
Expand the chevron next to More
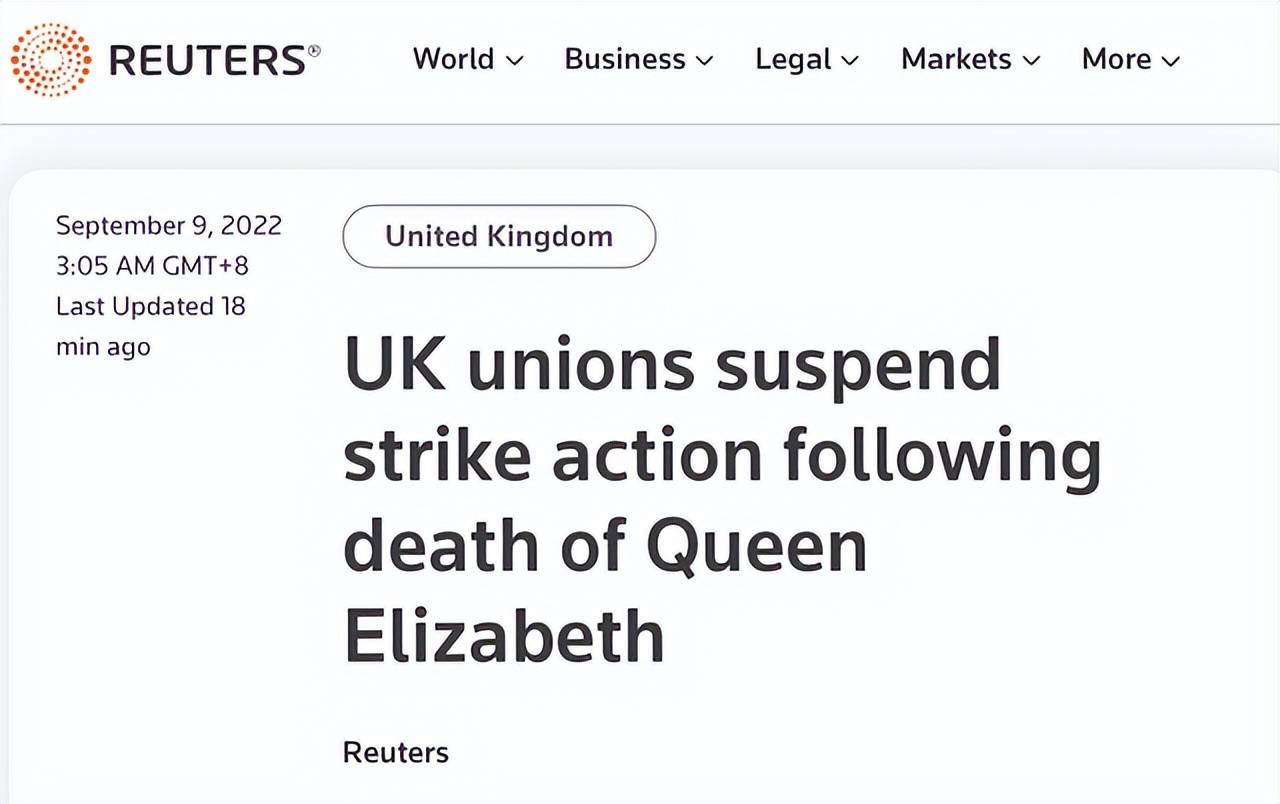coord(1170,61)
